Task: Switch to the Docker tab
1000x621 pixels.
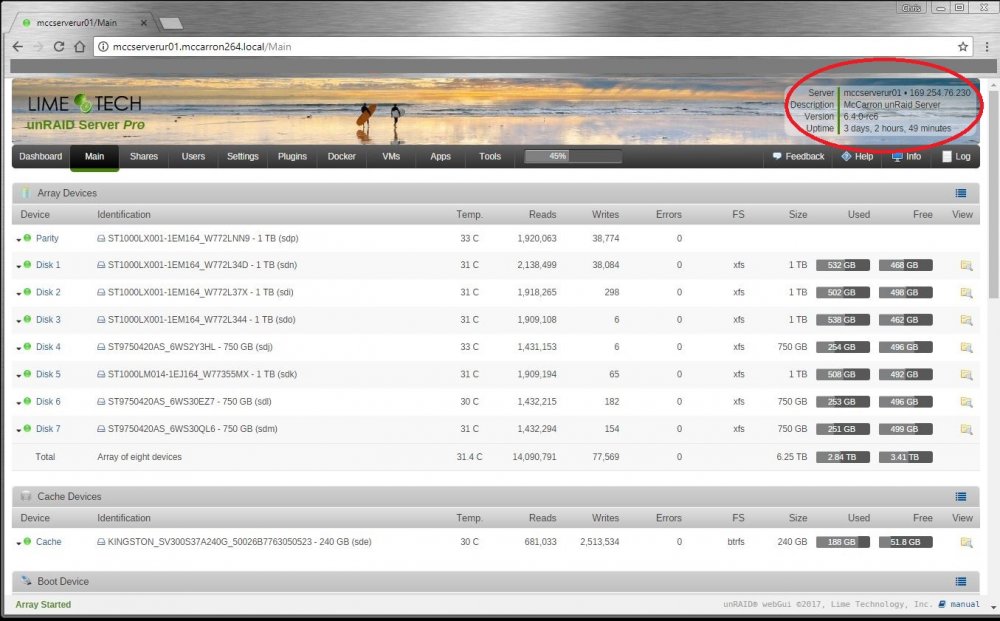Action: [x=342, y=156]
